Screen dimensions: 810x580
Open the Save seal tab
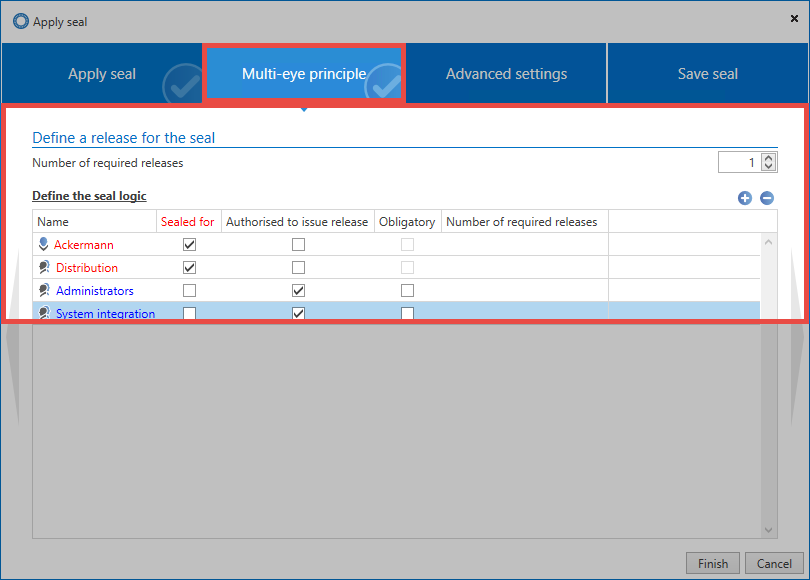click(x=708, y=74)
